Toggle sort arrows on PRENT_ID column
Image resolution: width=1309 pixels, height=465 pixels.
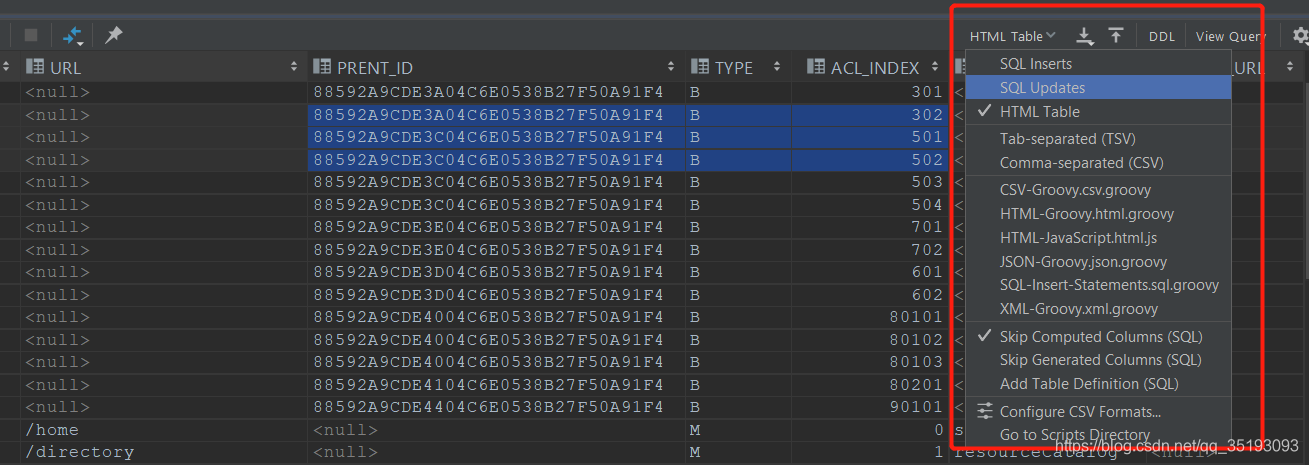[671, 67]
